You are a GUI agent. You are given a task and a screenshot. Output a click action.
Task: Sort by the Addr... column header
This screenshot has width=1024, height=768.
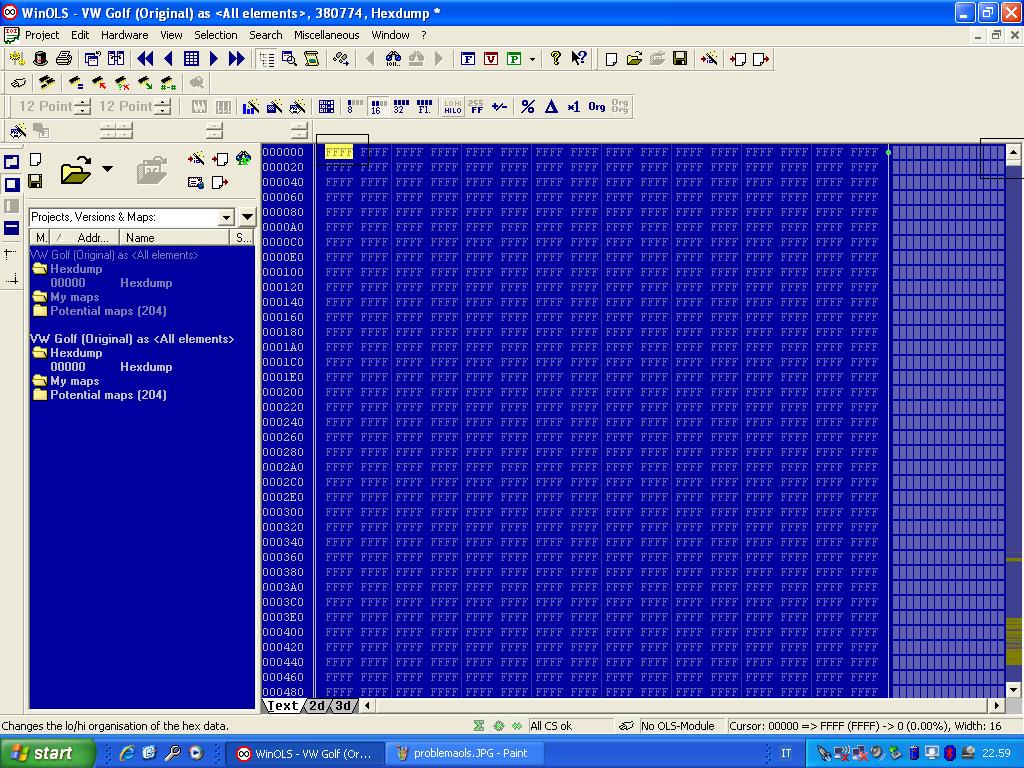pyautogui.click(x=86, y=238)
